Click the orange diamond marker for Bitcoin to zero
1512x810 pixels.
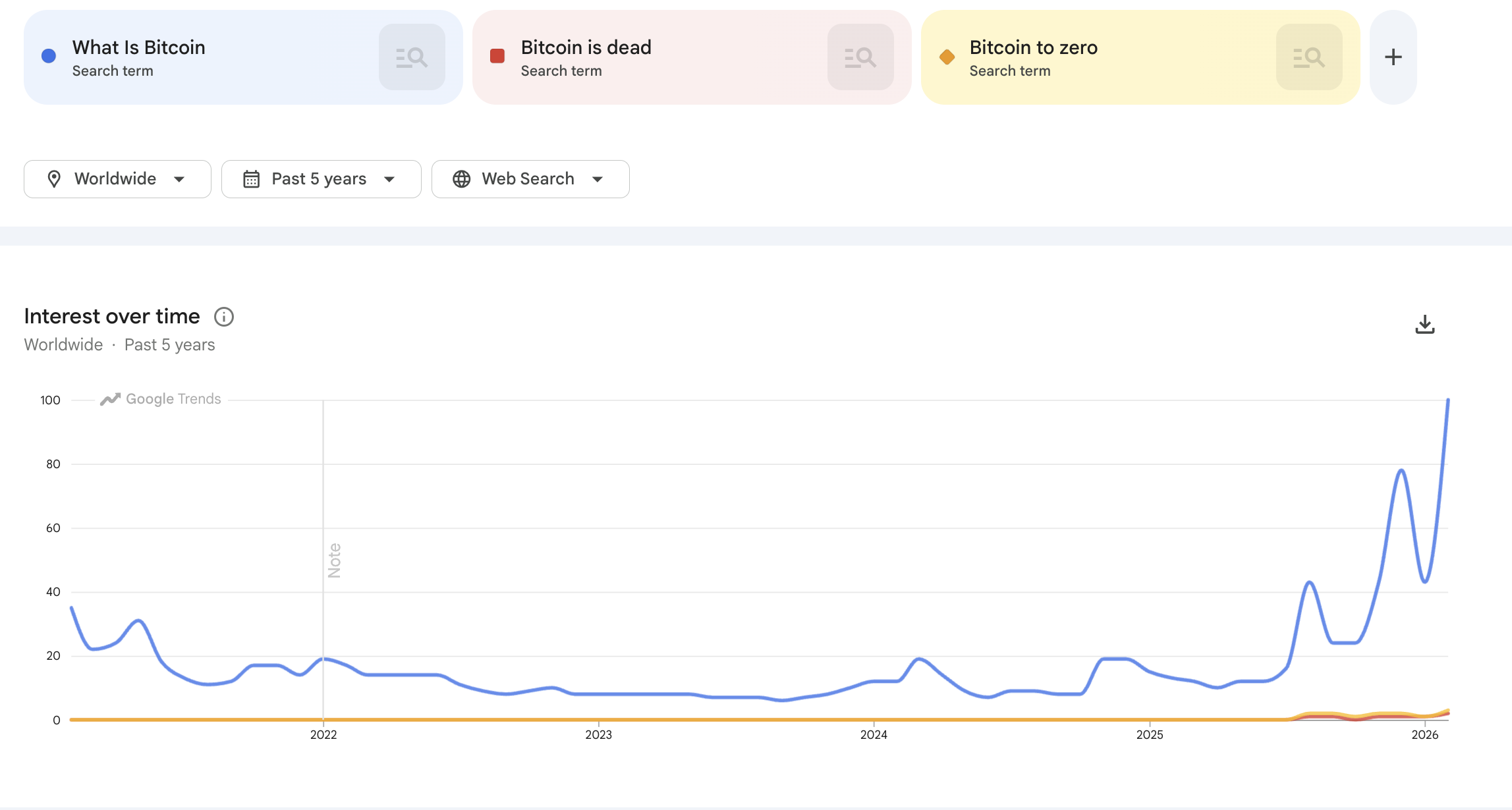click(x=947, y=57)
